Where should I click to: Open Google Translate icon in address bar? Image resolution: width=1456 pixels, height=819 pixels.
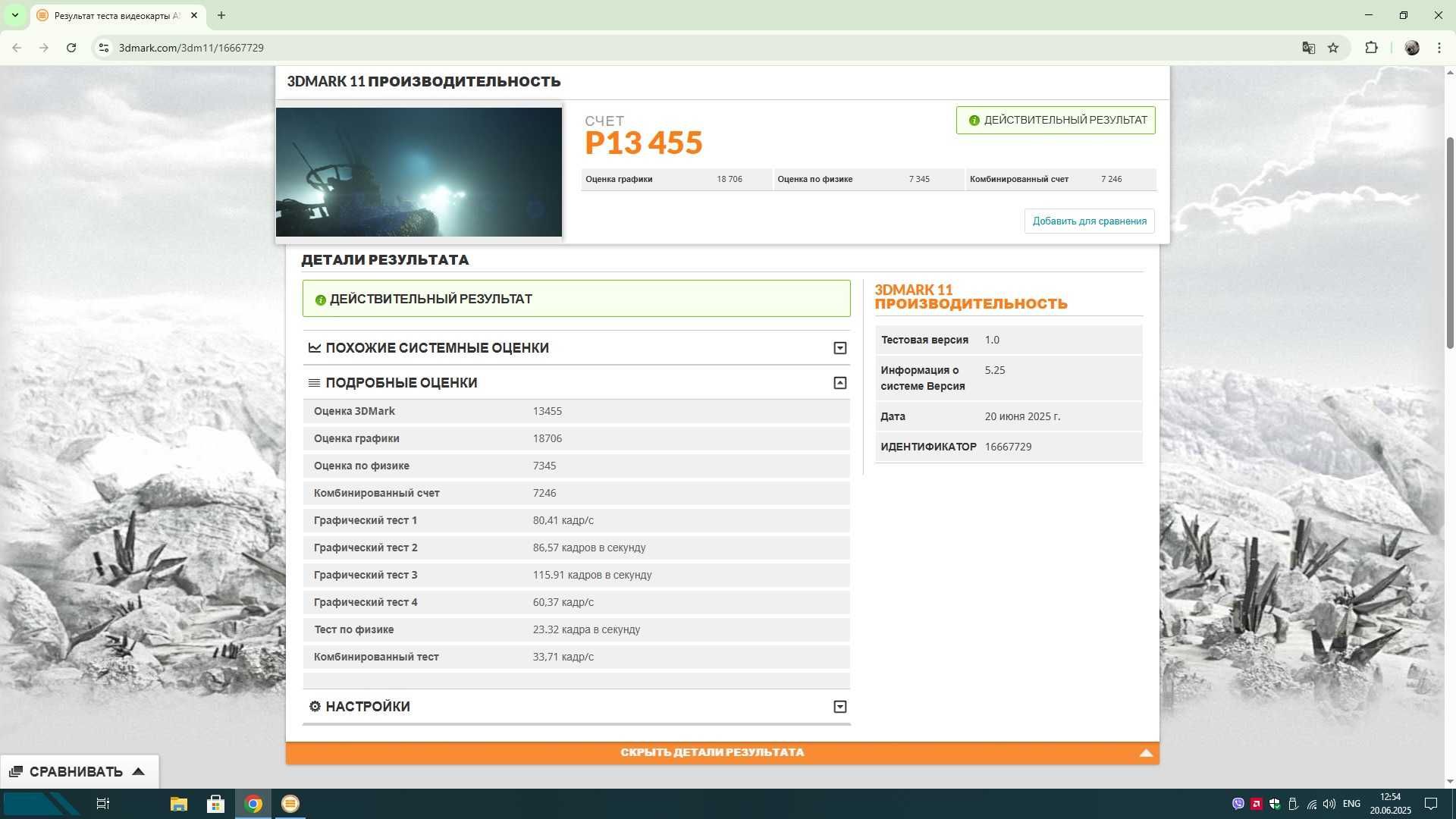(x=1309, y=48)
